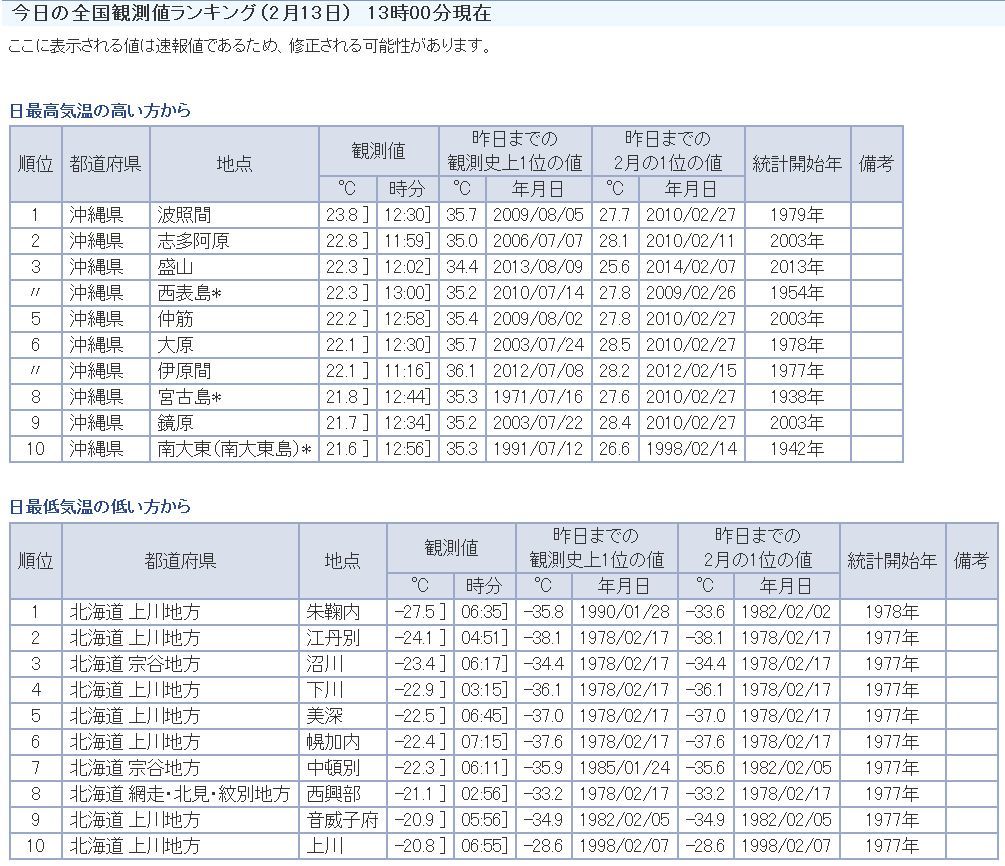Select the 仲筋 station cell
The width and height of the screenshot is (1005, 866).
click(x=234, y=319)
